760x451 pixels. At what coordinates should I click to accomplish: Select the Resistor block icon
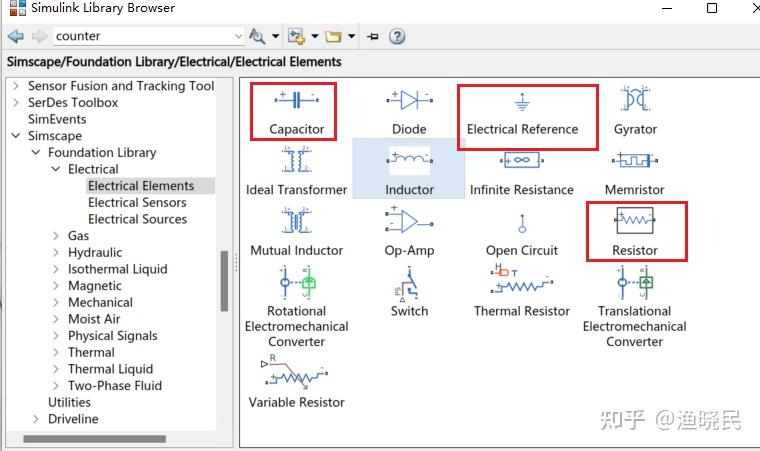635,221
